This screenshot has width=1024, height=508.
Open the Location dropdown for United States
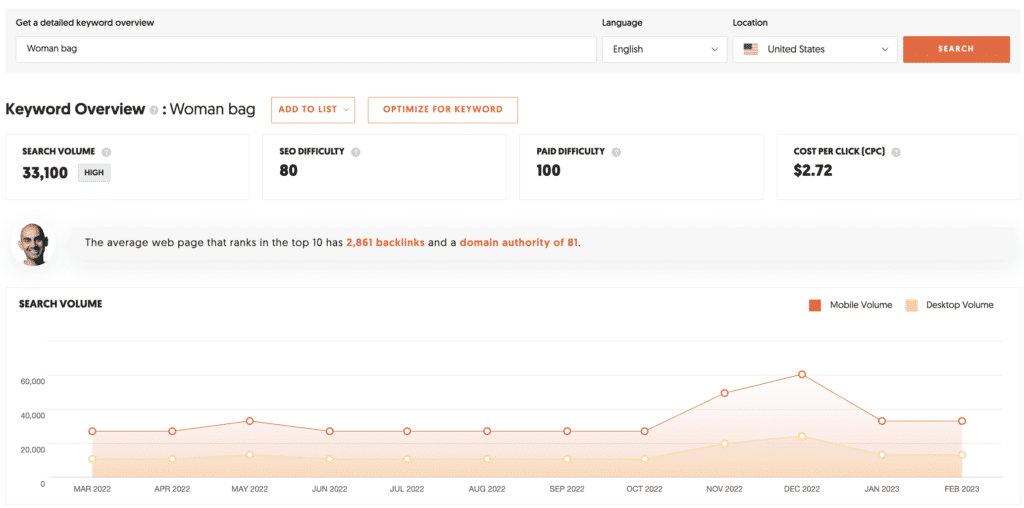815,49
